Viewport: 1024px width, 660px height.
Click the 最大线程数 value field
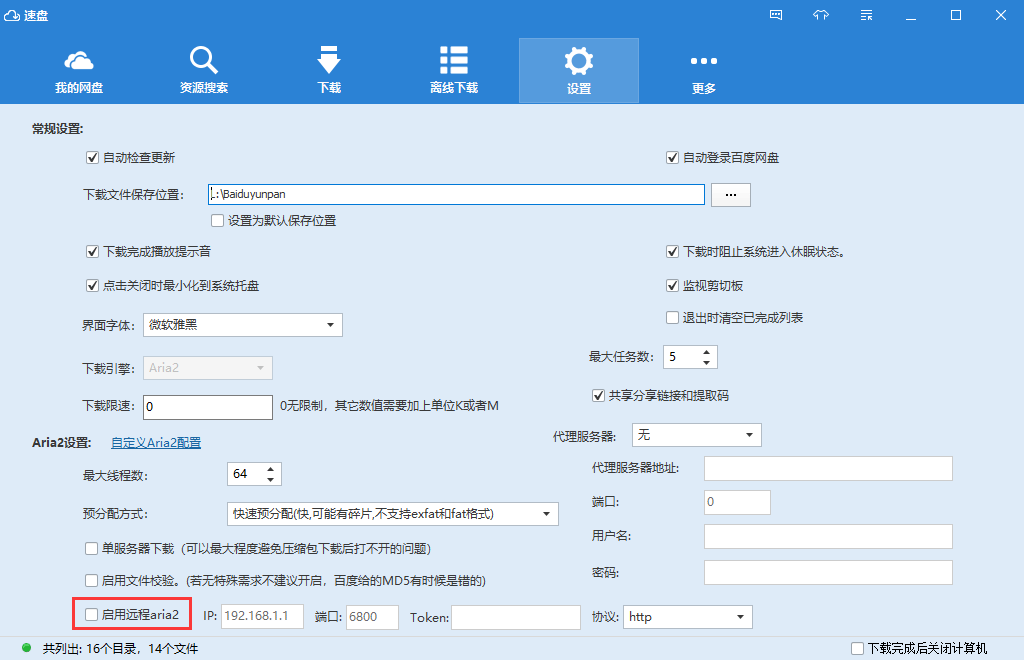[x=245, y=474]
